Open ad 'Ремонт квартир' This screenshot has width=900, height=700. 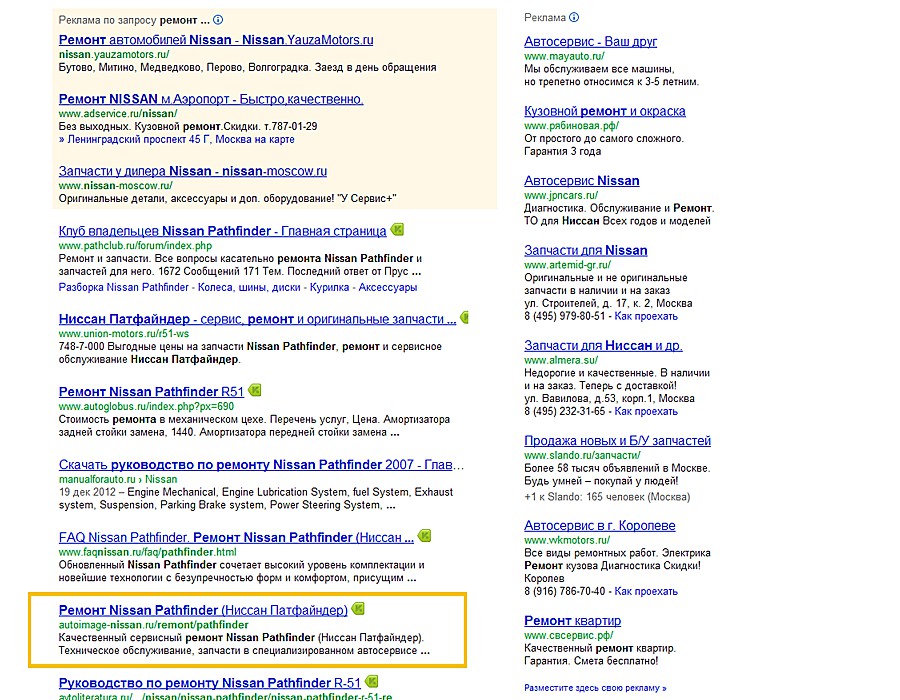tap(572, 621)
